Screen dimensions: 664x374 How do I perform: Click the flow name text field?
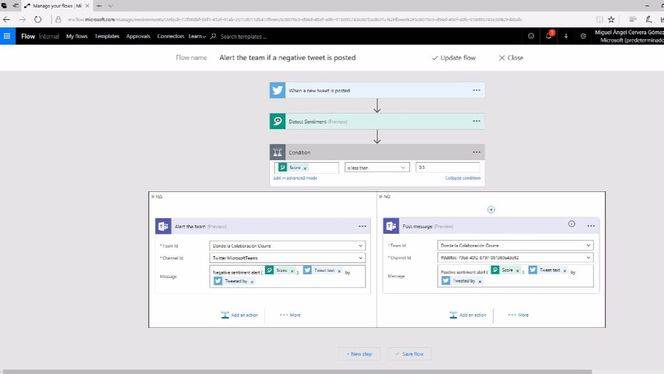[x=288, y=58]
